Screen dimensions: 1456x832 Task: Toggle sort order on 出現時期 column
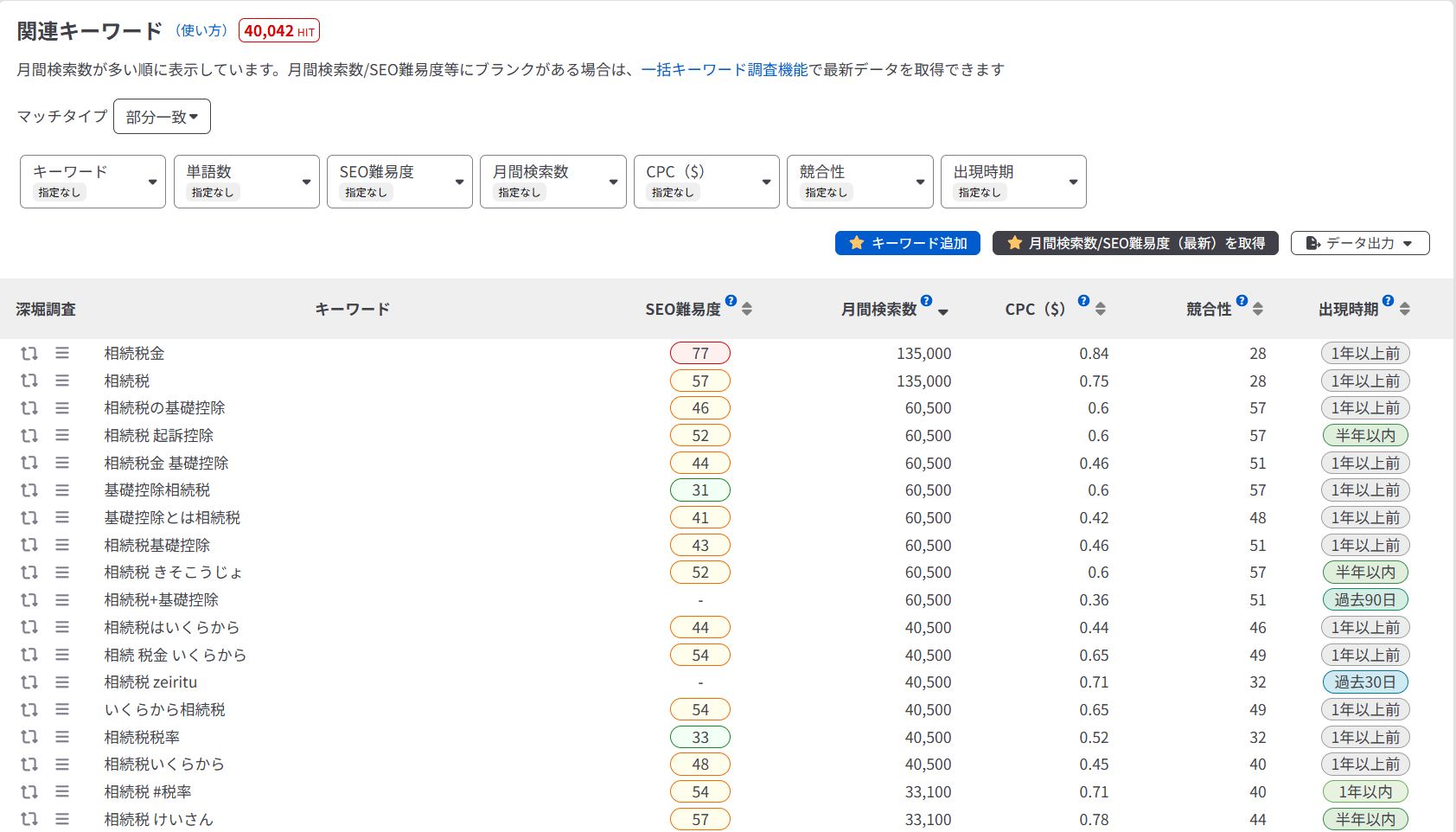[1405, 309]
